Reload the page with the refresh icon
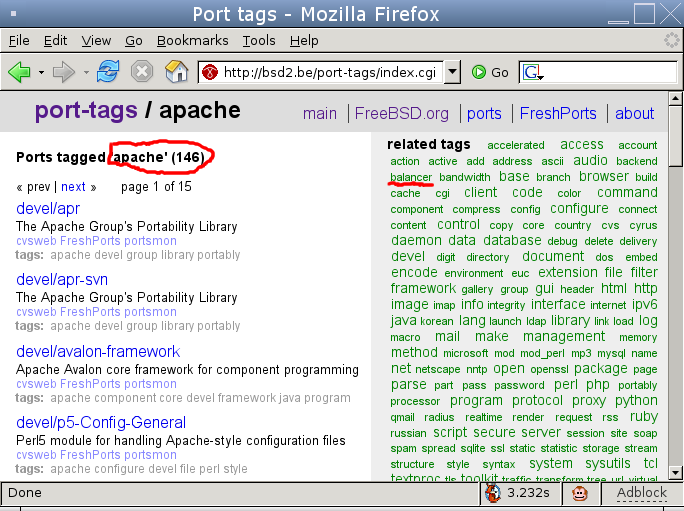Image resolution: width=684 pixels, height=511 pixels. [108, 72]
